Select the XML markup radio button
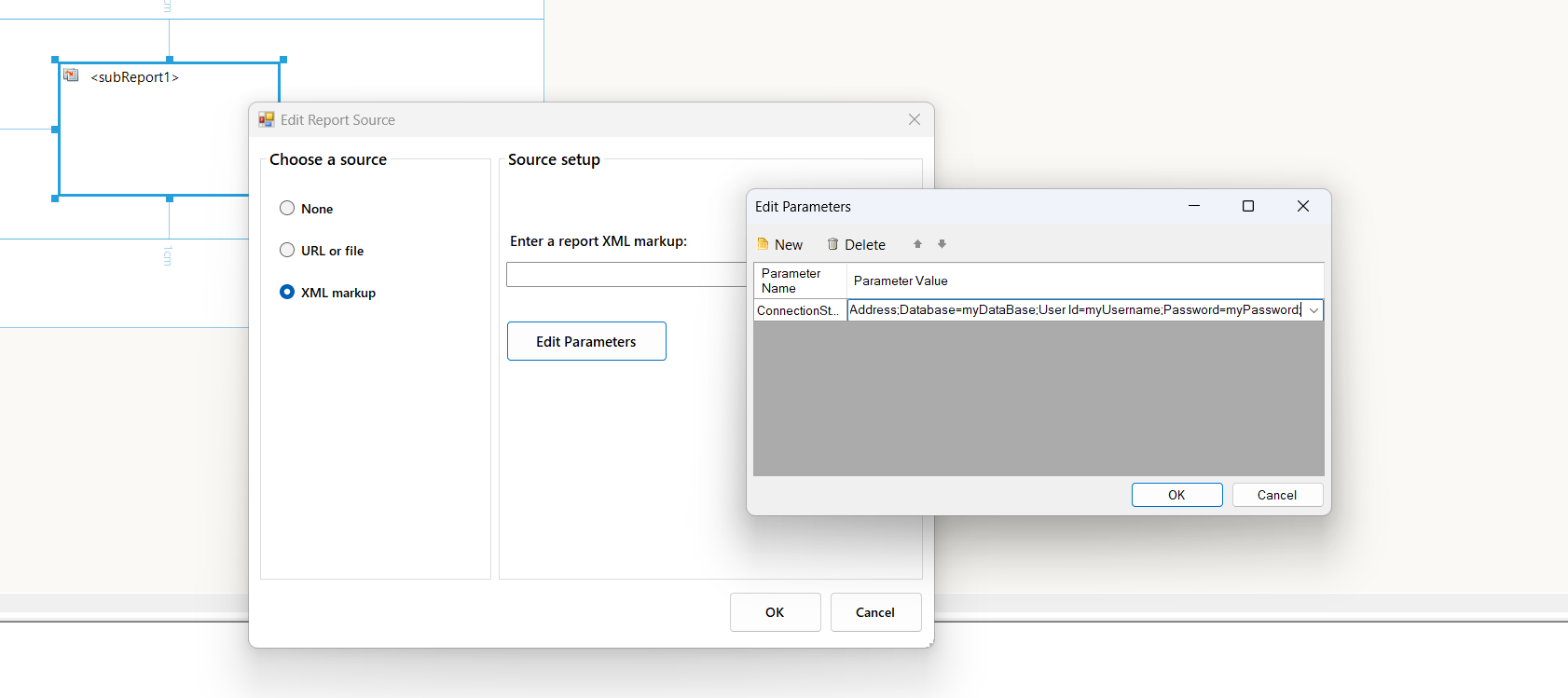 (x=287, y=292)
